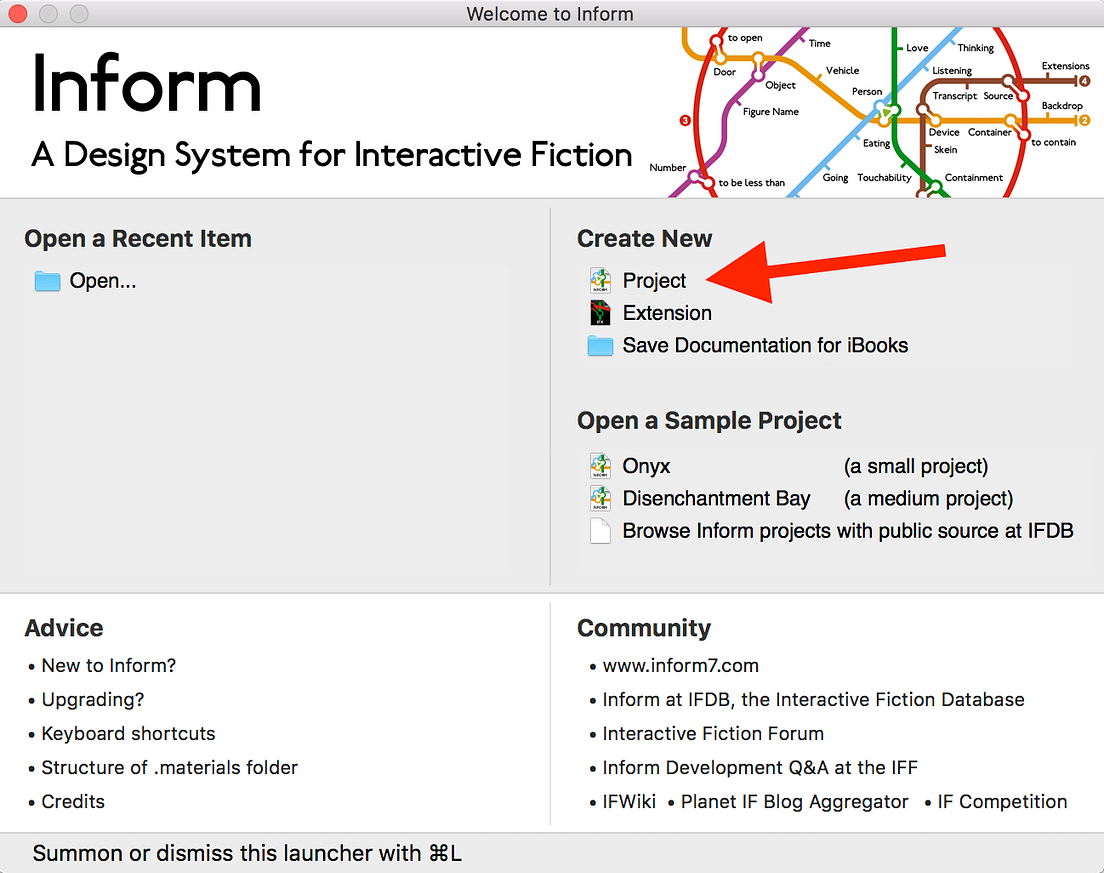
Task: Open the New to Inform? advice link
Action: (107, 665)
